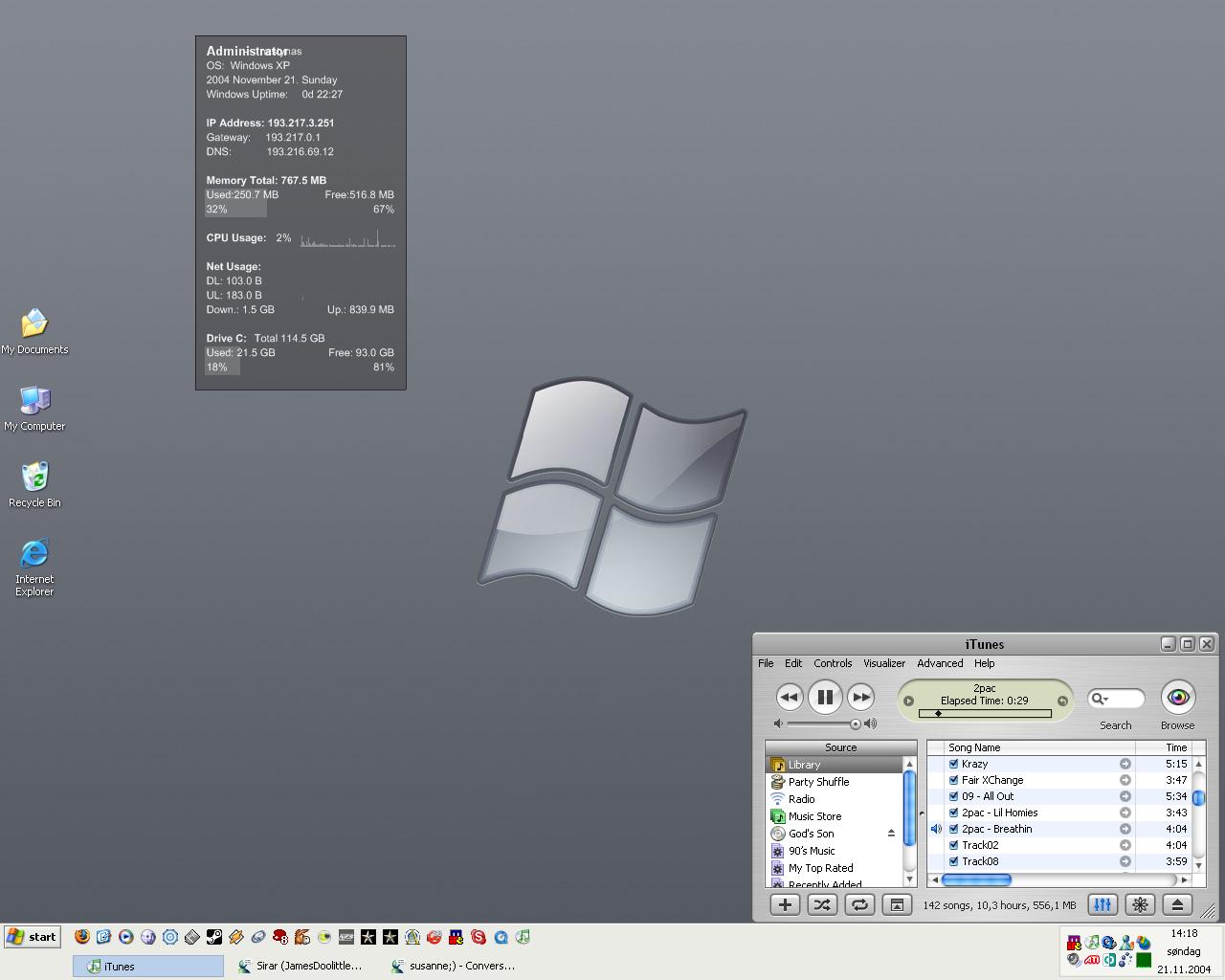1225x980 pixels.
Task: Click down arrow of Source list scrollbar
Action: [x=909, y=880]
